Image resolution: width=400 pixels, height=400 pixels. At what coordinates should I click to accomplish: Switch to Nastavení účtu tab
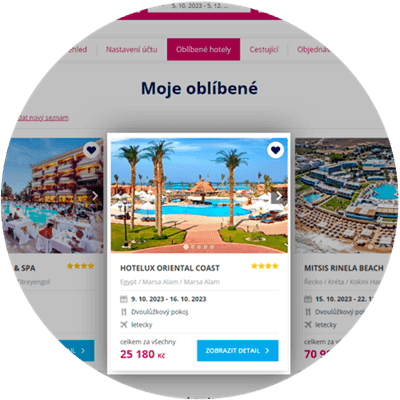click(131, 49)
